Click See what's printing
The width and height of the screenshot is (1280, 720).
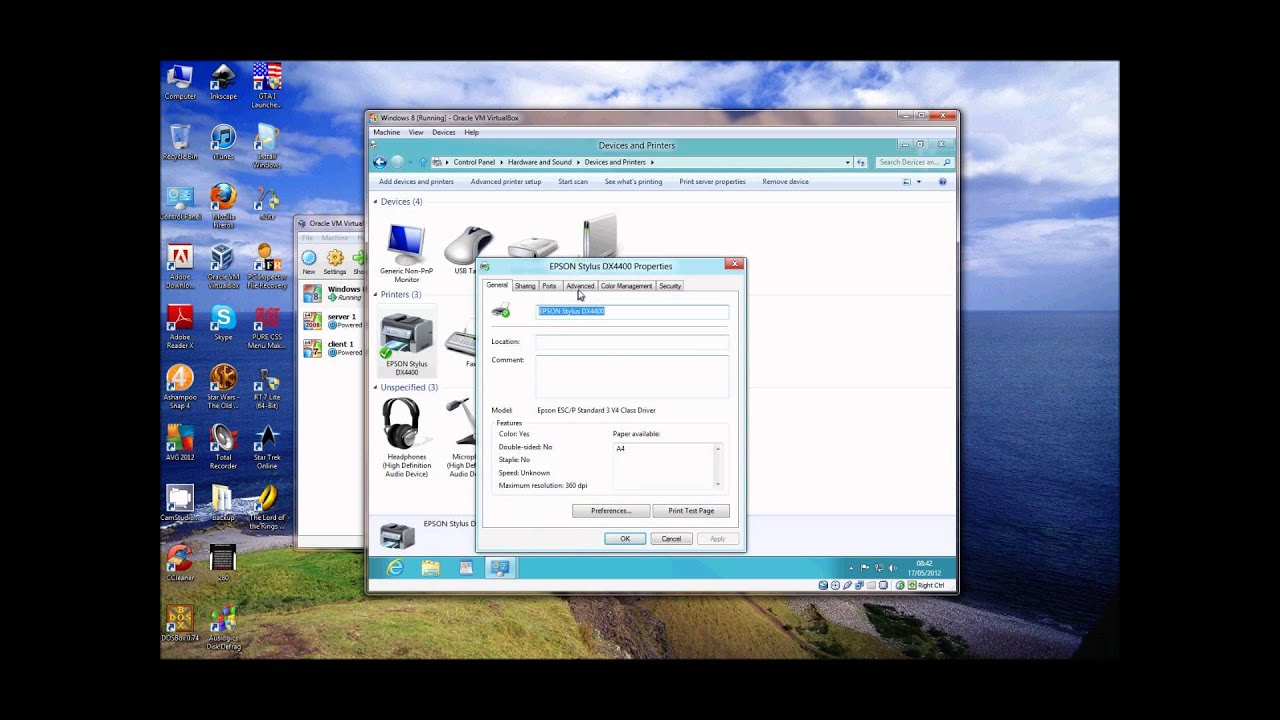point(633,182)
